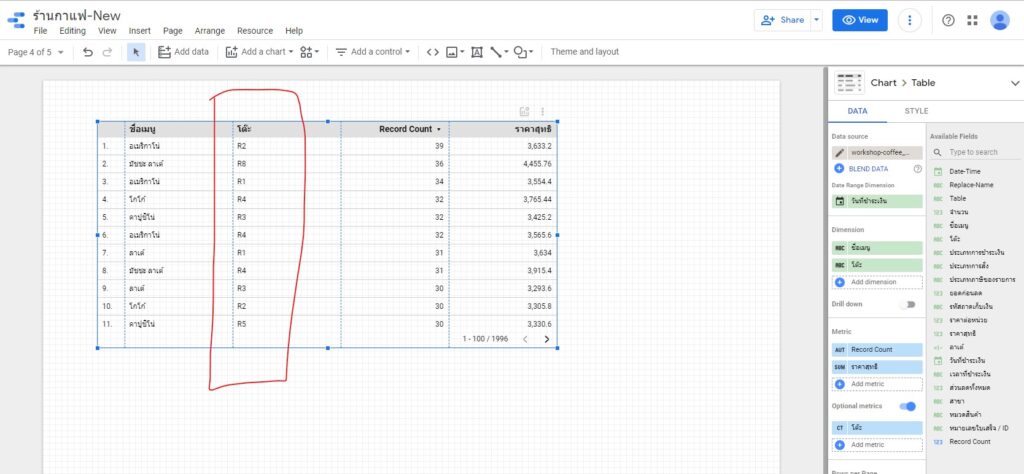Switch to the DATA tab

coord(857,111)
